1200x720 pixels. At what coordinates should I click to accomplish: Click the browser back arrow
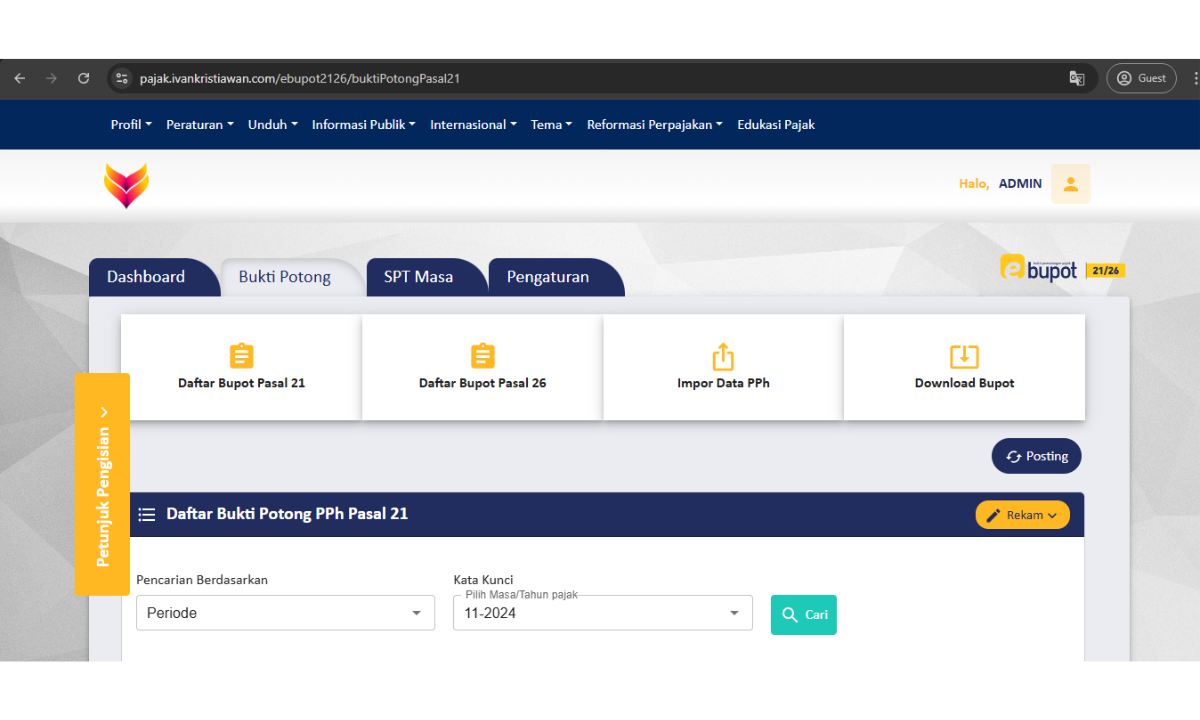tap(20, 78)
